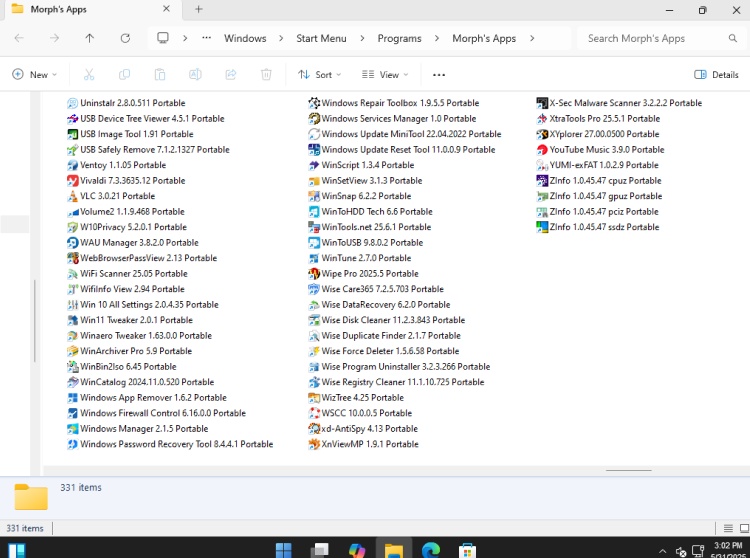
Task: Toggle the Details pane button
Action: [x=716, y=75]
